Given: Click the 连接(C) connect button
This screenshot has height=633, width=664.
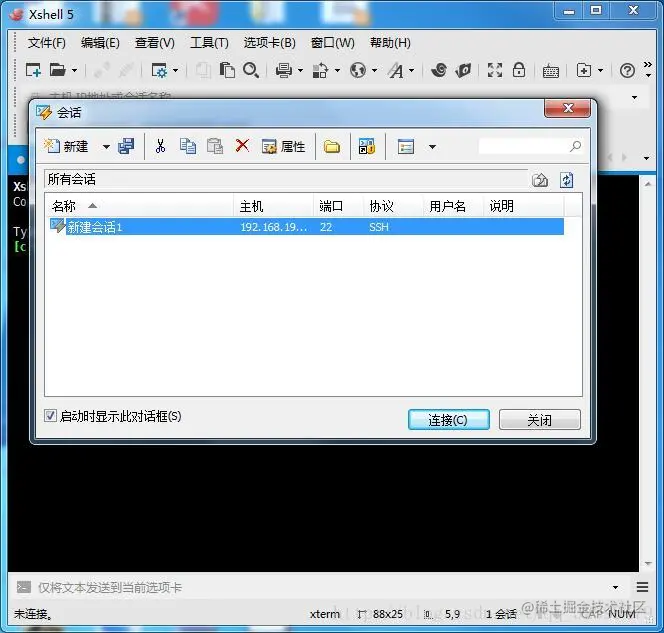Looking at the screenshot, I should click(x=448, y=420).
